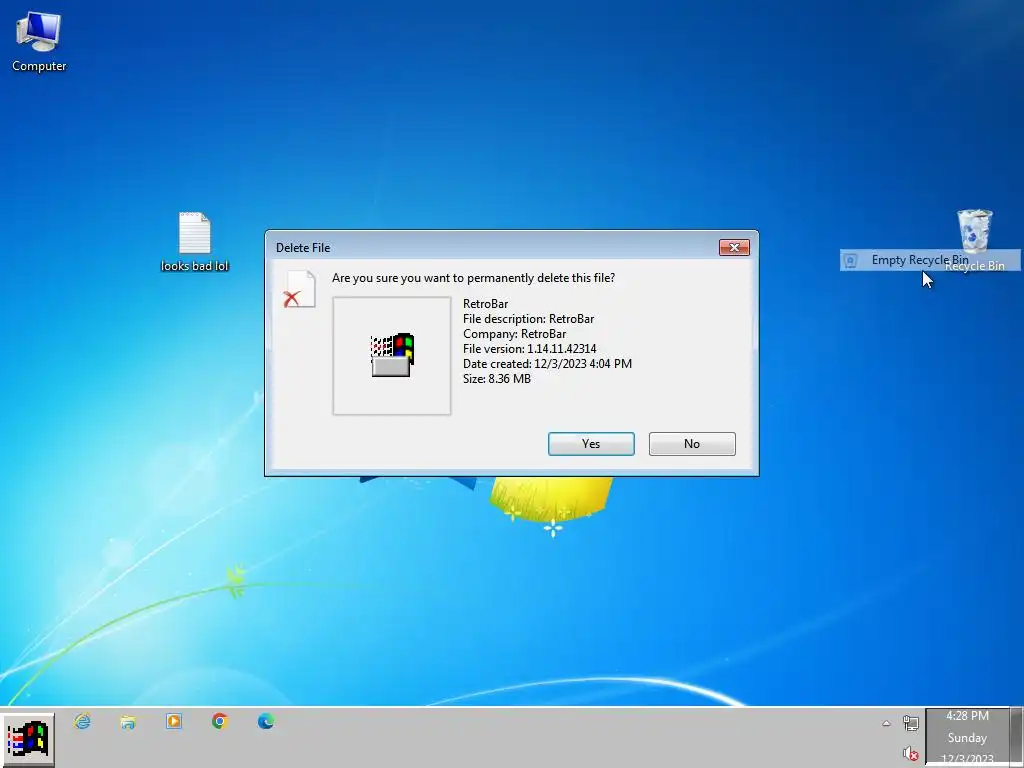Launch Microsoft Edge from taskbar

coord(266,721)
